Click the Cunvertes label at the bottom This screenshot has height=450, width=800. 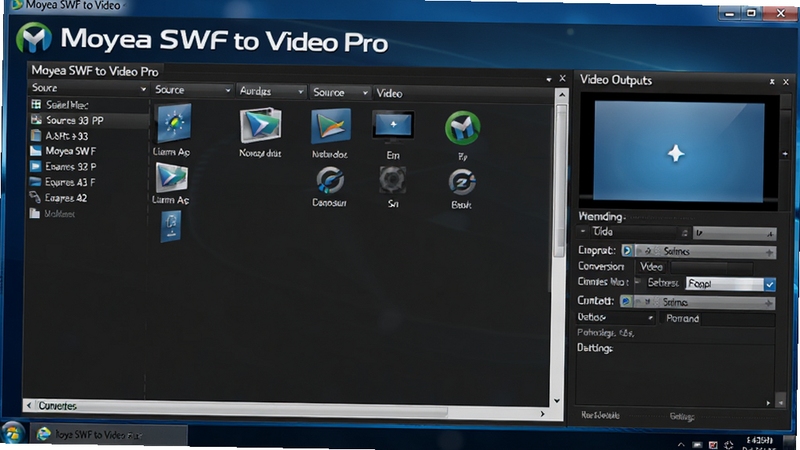[57, 406]
